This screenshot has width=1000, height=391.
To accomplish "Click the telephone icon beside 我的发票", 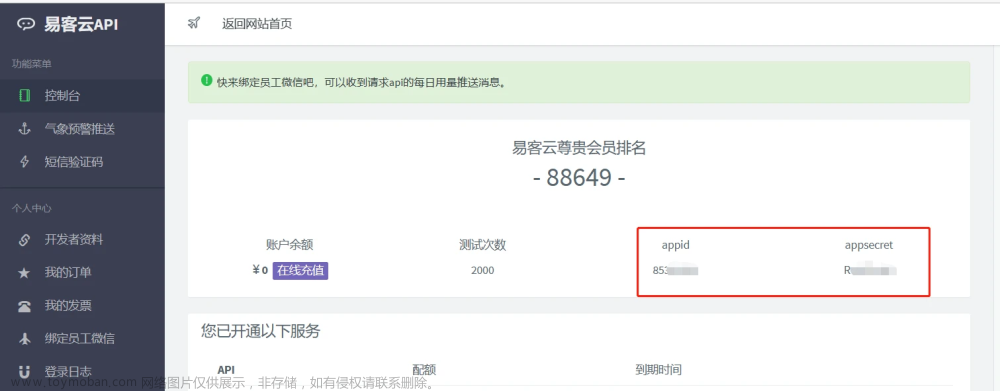I will pos(24,306).
